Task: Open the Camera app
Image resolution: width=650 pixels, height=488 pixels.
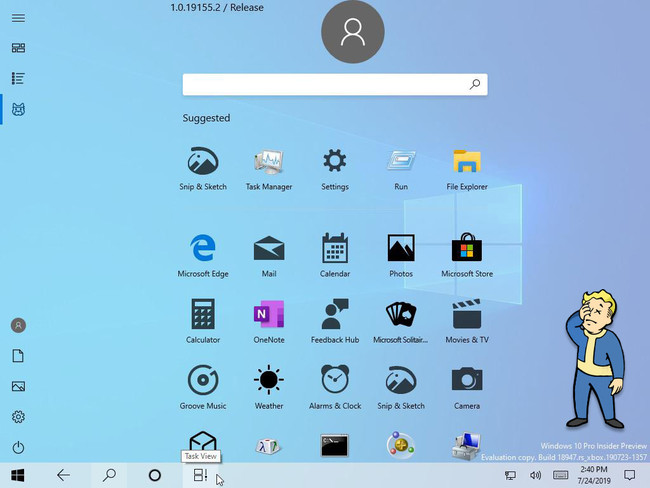Action: [x=467, y=387]
